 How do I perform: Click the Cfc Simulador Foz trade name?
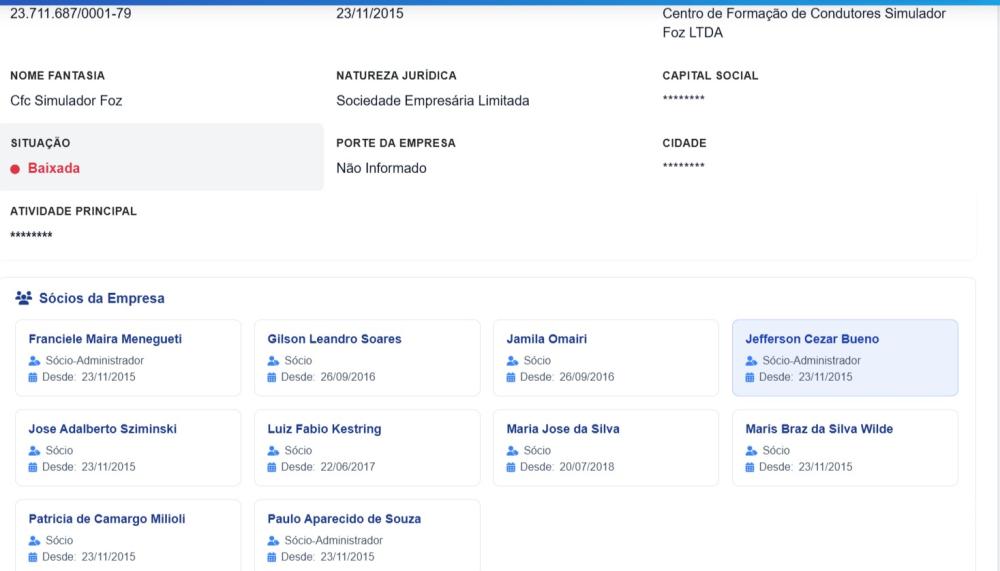[x=66, y=101]
